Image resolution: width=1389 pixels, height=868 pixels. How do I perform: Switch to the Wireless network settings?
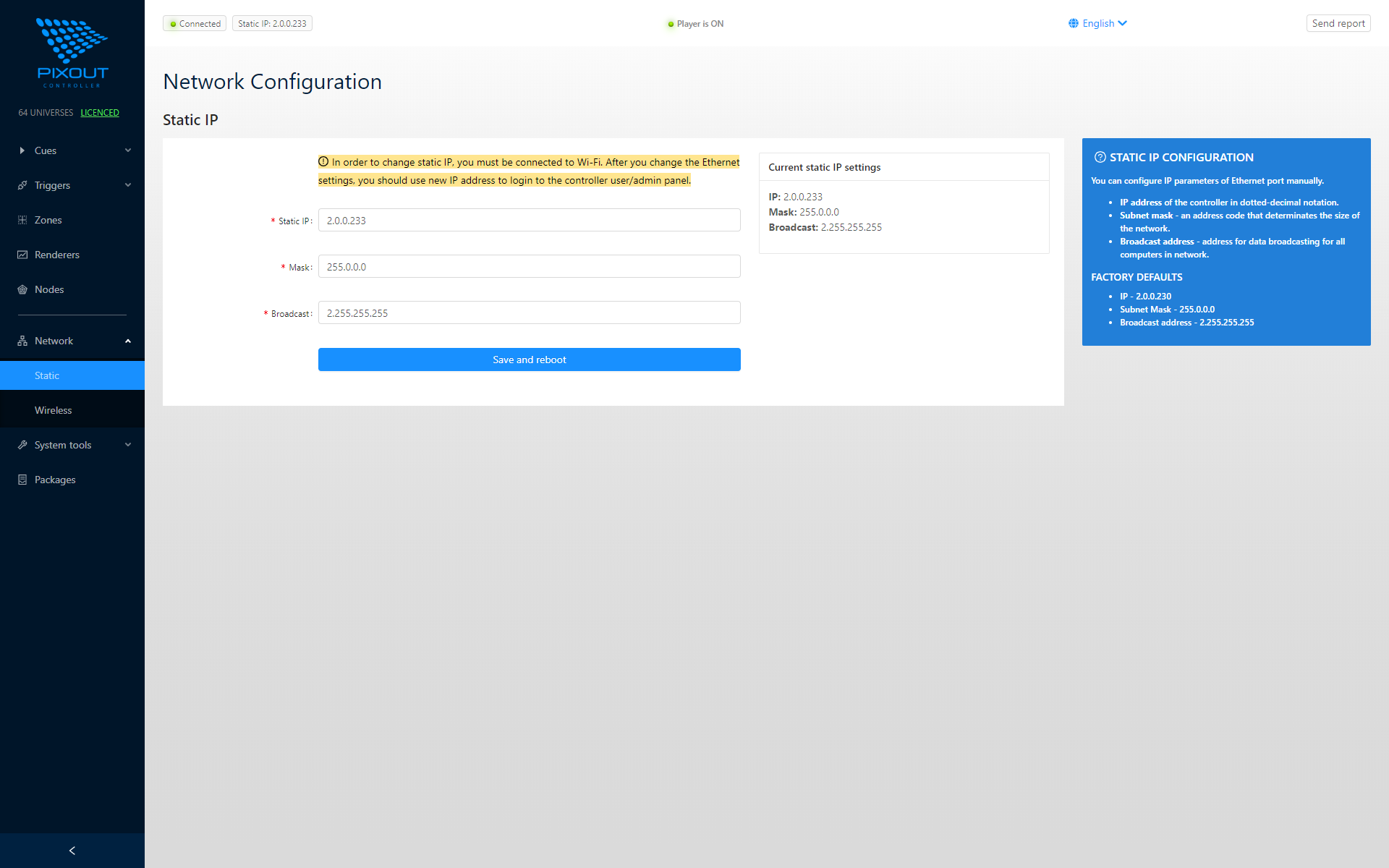54,410
